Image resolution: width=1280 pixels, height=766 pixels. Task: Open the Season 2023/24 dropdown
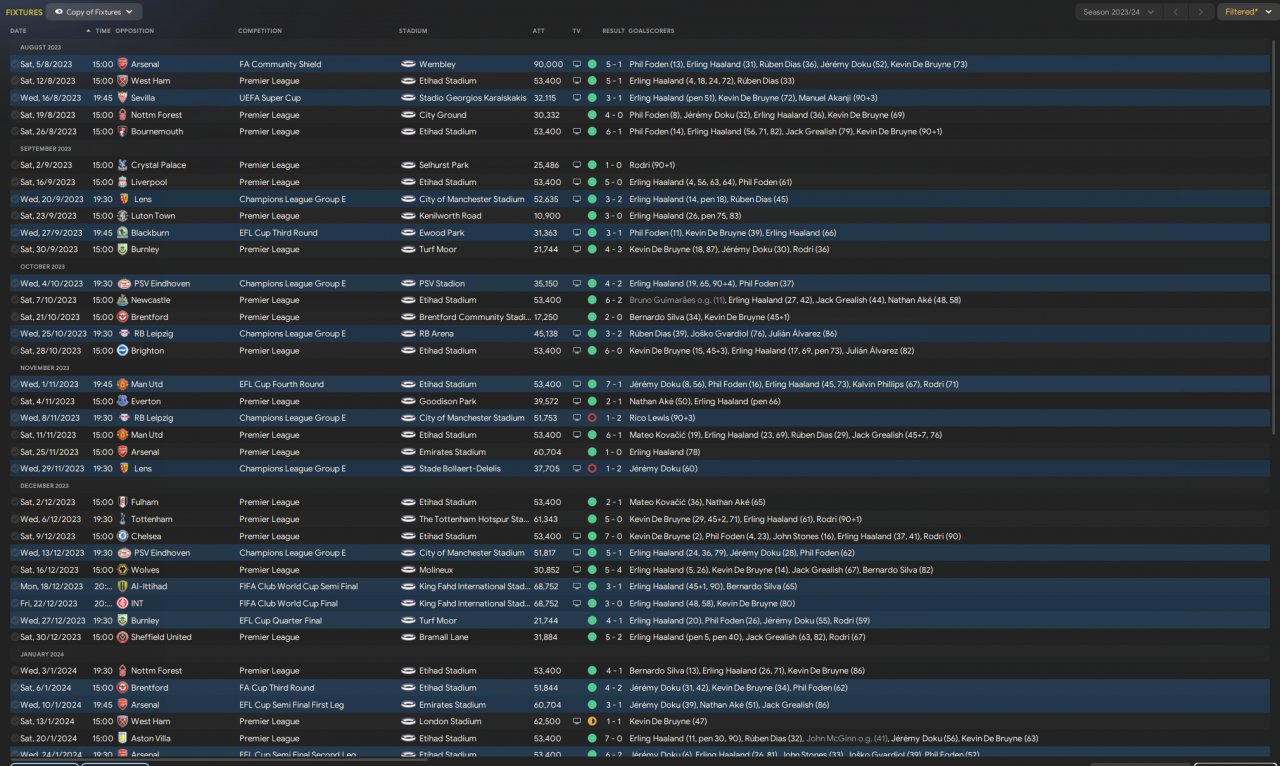pyautogui.click(x=1119, y=12)
